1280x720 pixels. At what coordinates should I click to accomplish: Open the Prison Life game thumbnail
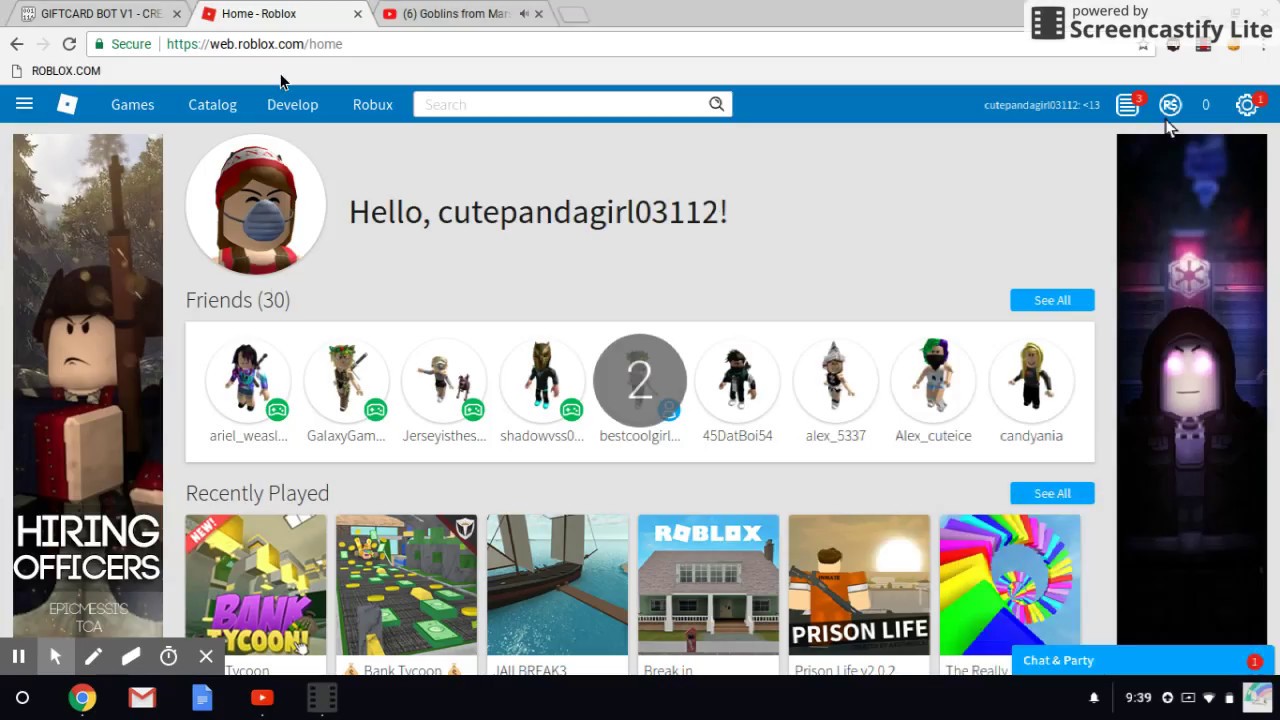[859, 585]
